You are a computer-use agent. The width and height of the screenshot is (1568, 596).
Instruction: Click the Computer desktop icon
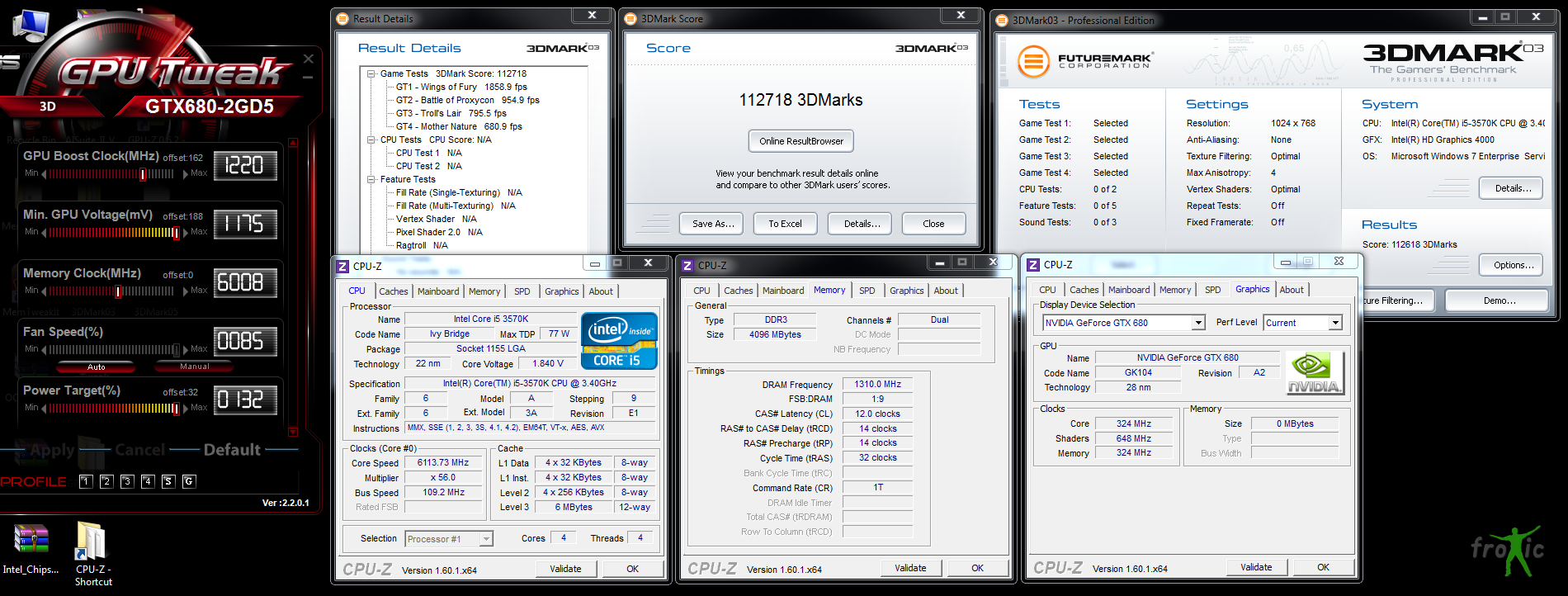tap(31, 25)
